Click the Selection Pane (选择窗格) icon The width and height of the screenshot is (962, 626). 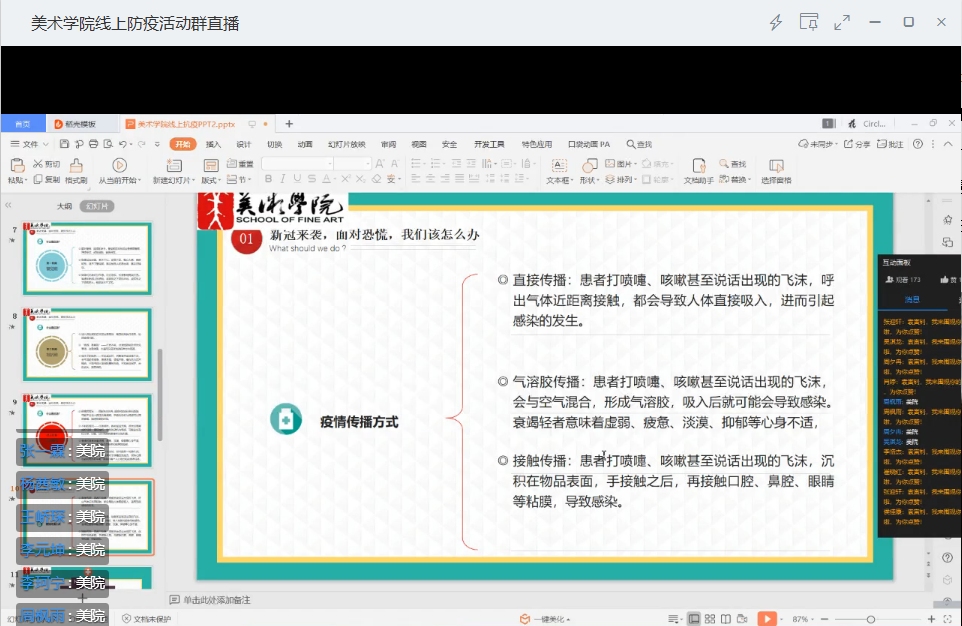[776, 166]
